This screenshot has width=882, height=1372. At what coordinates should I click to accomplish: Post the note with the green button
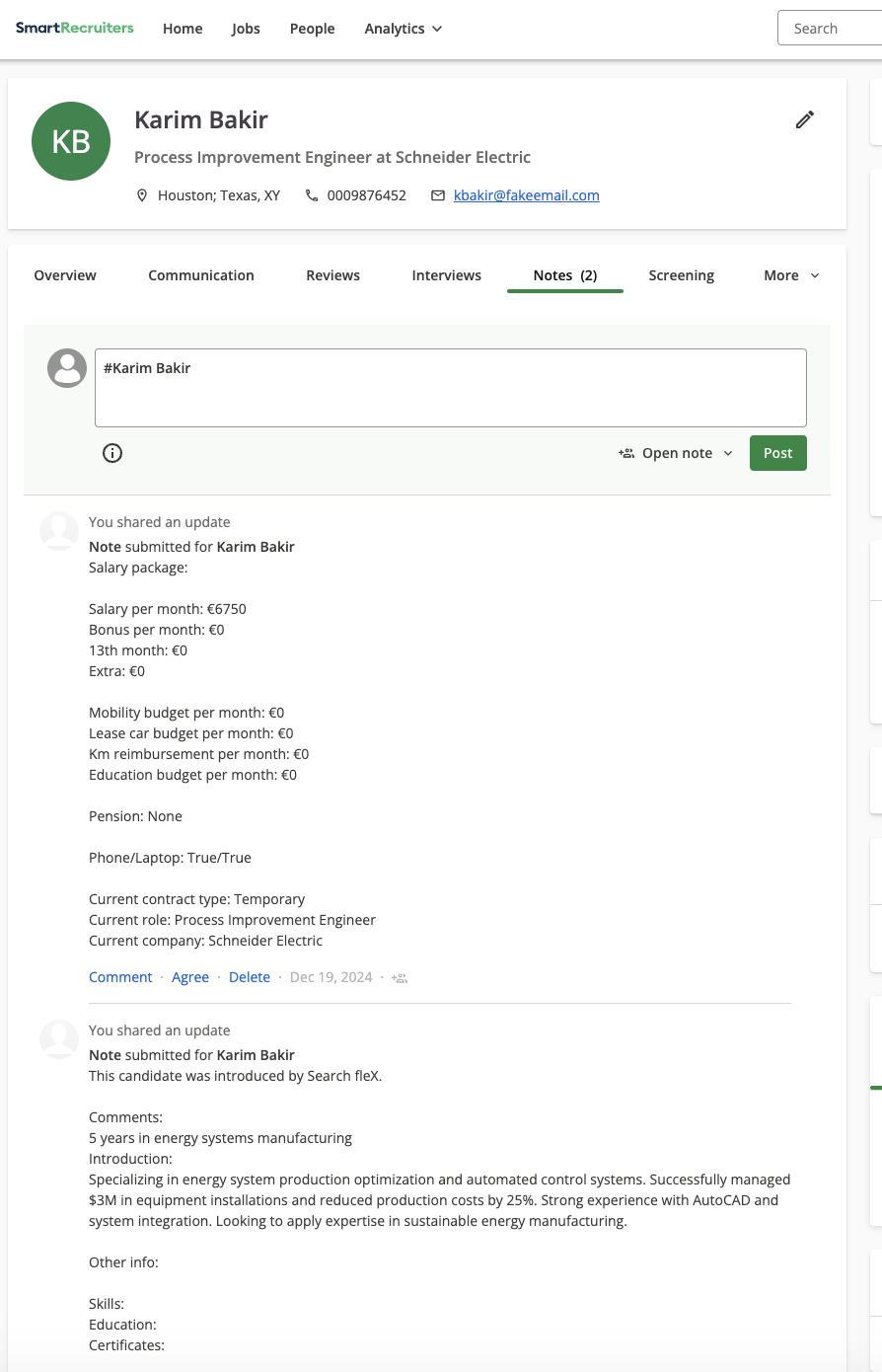[778, 453]
